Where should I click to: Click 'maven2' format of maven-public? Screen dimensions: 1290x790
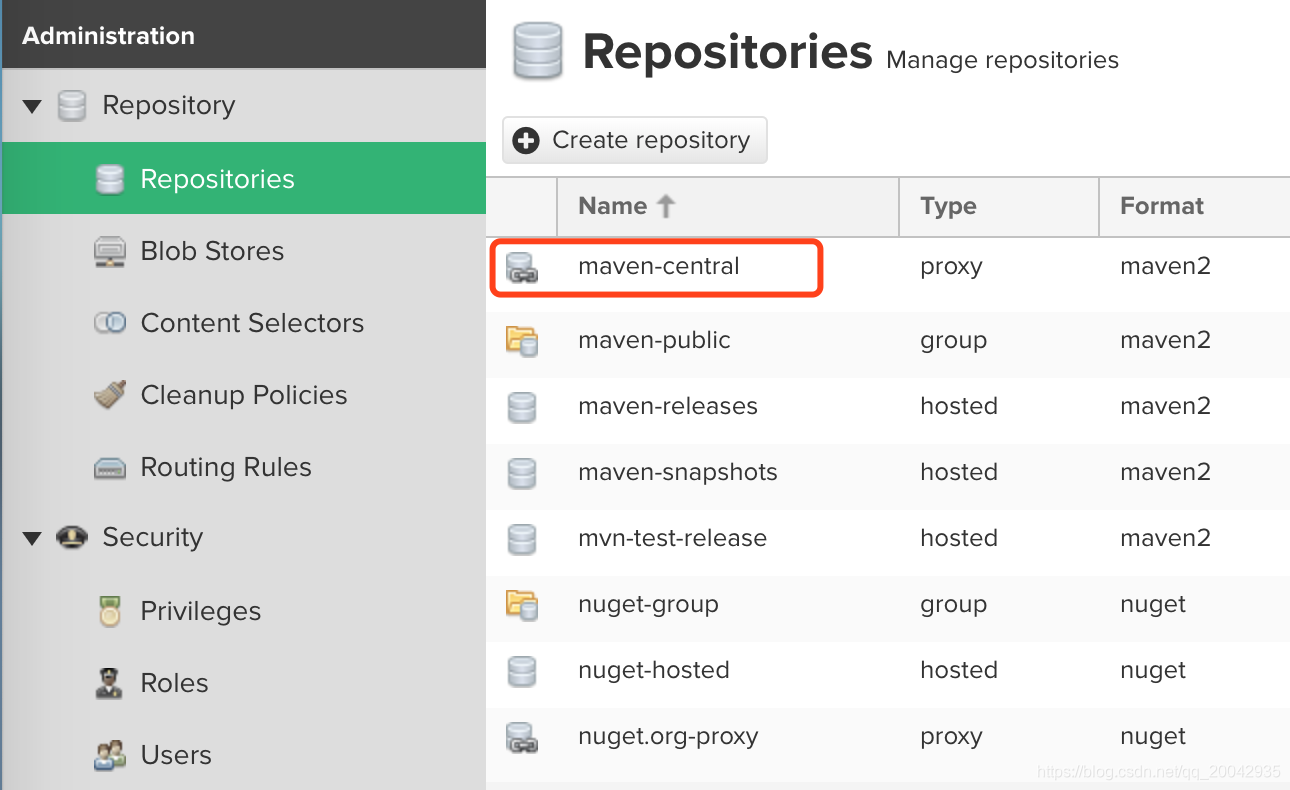click(x=1166, y=340)
